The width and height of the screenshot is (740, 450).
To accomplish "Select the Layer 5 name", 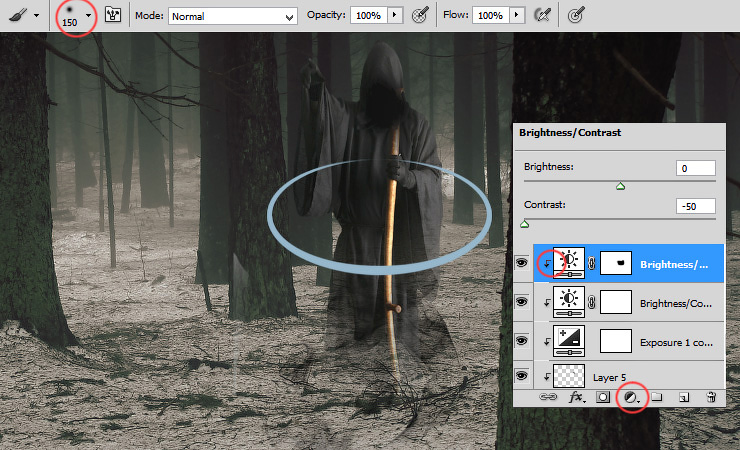I will [x=609, y=377].
